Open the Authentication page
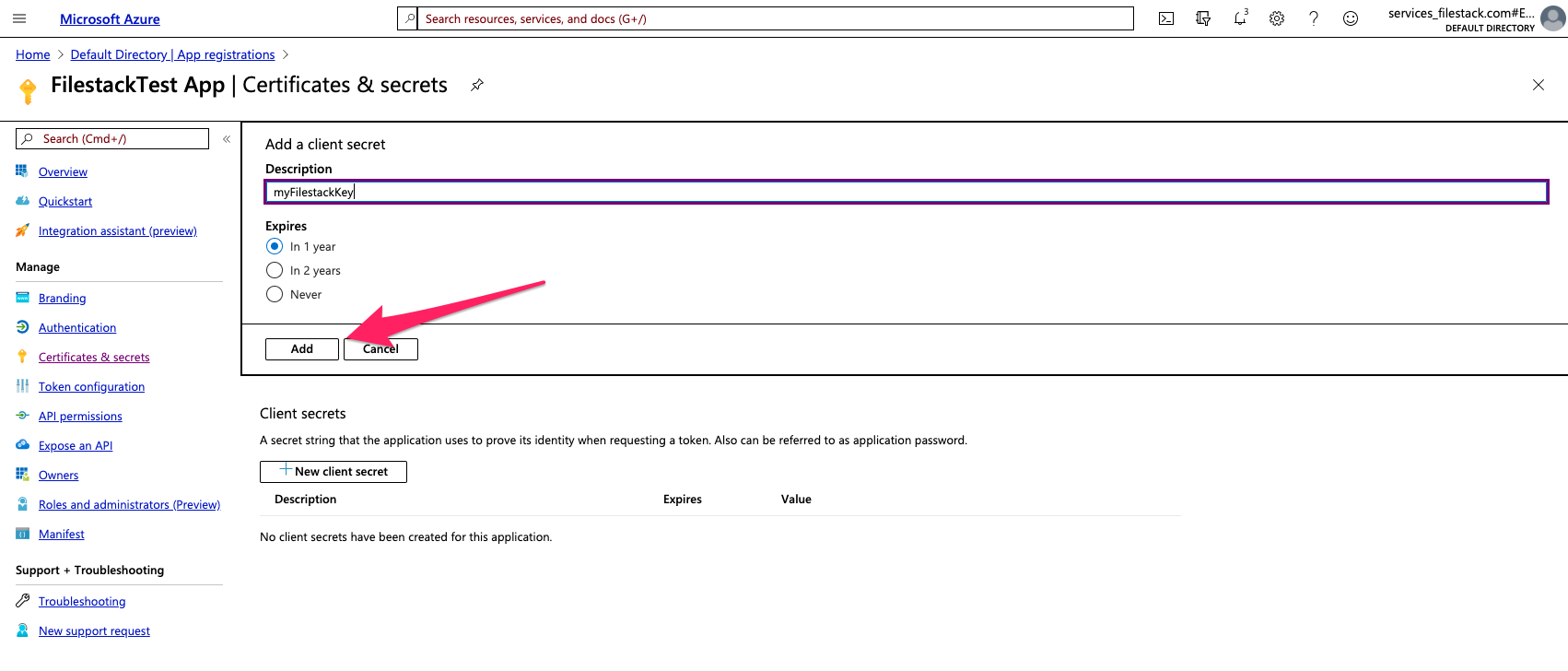Image resolution: width=1568 pixels, height=671 pixels. (x=77, y=328)
